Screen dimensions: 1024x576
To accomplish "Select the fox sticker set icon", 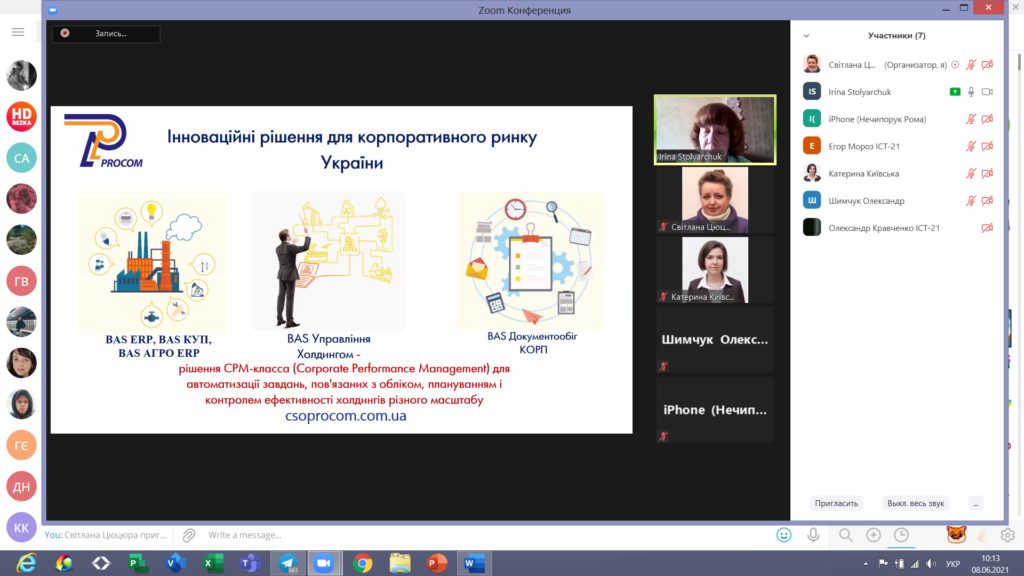I will pyautogui.click(x=956, y=535).
